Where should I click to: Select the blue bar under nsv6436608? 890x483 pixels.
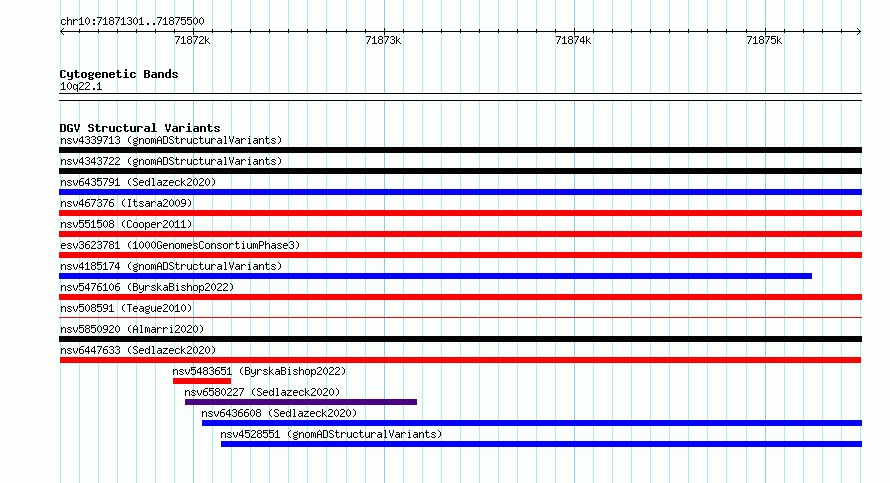(532, 423)
